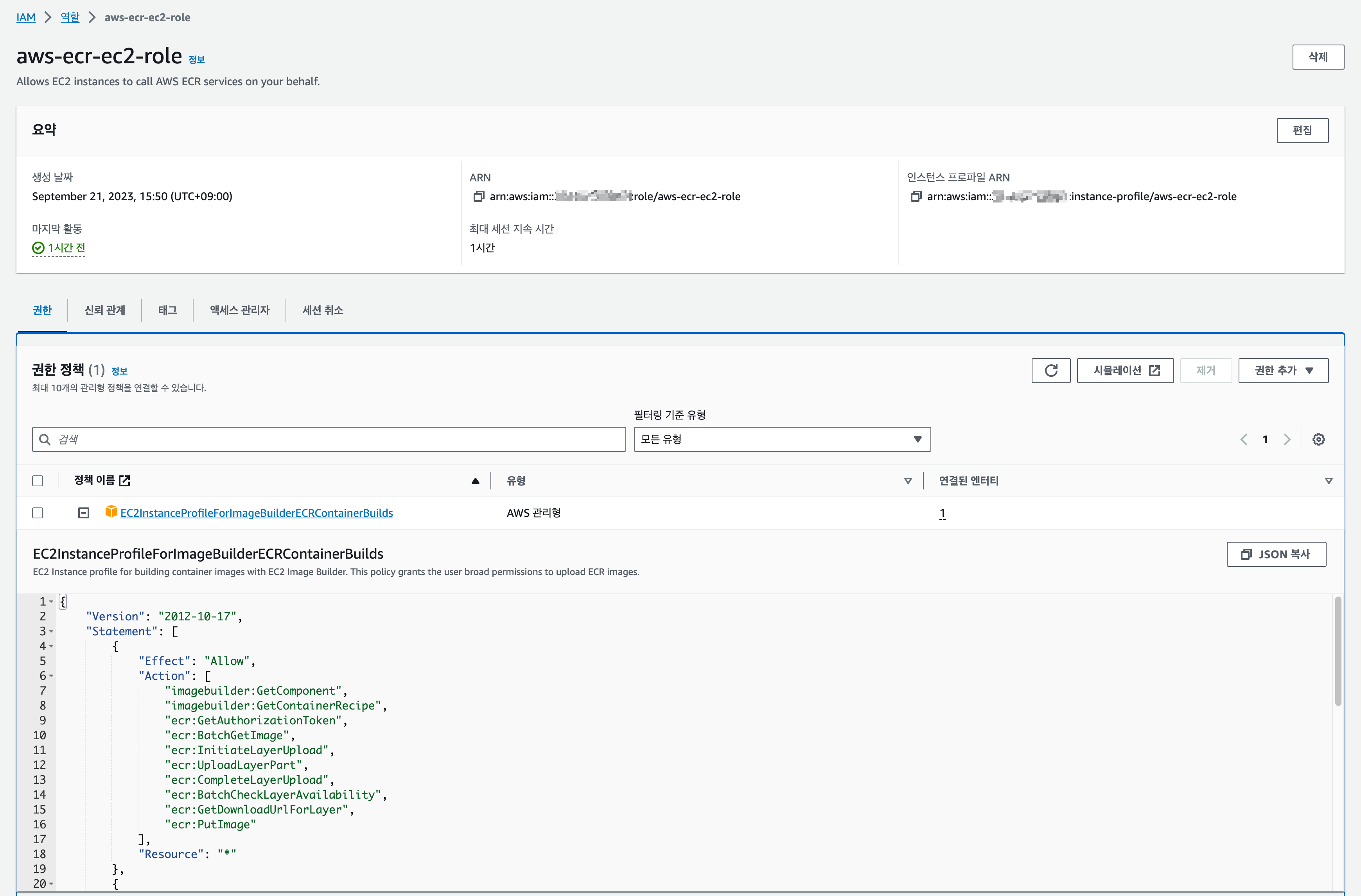
Task: Select all policies header checkbox
Action: 38,481
